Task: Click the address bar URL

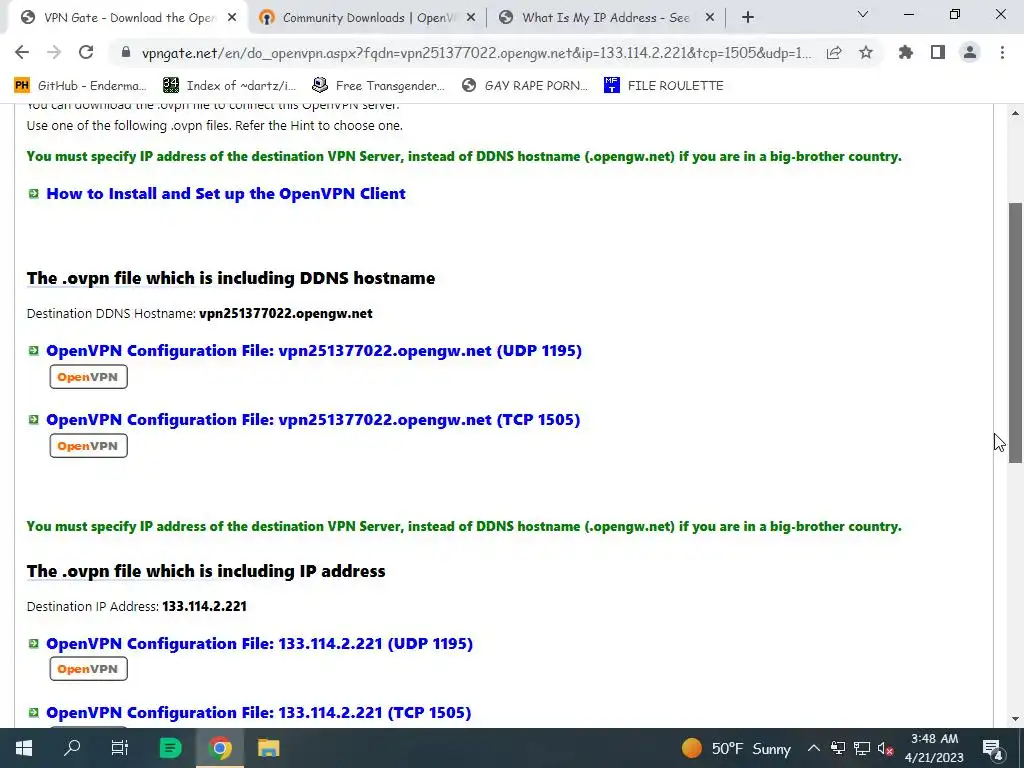Action: coord(477,53)
